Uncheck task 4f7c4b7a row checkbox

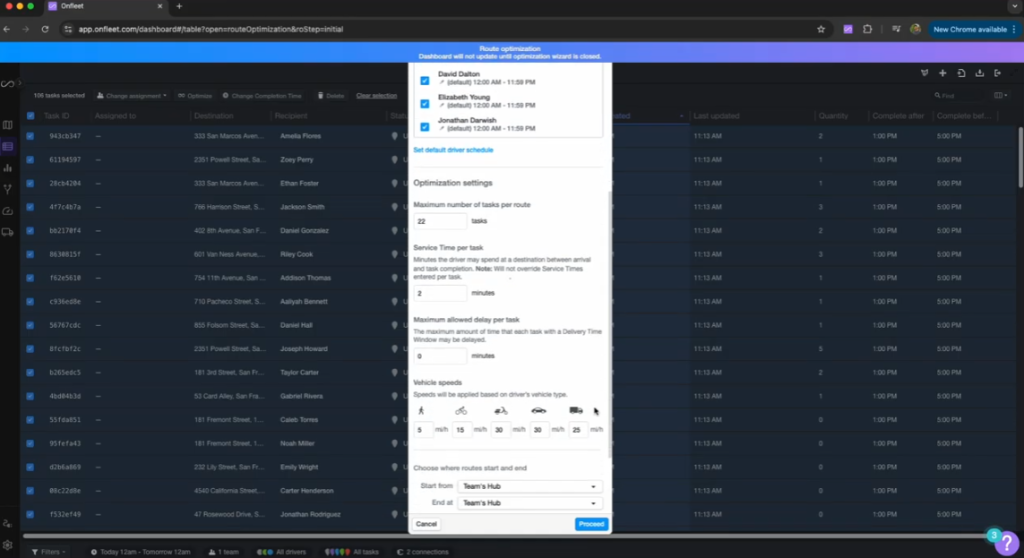30,206
